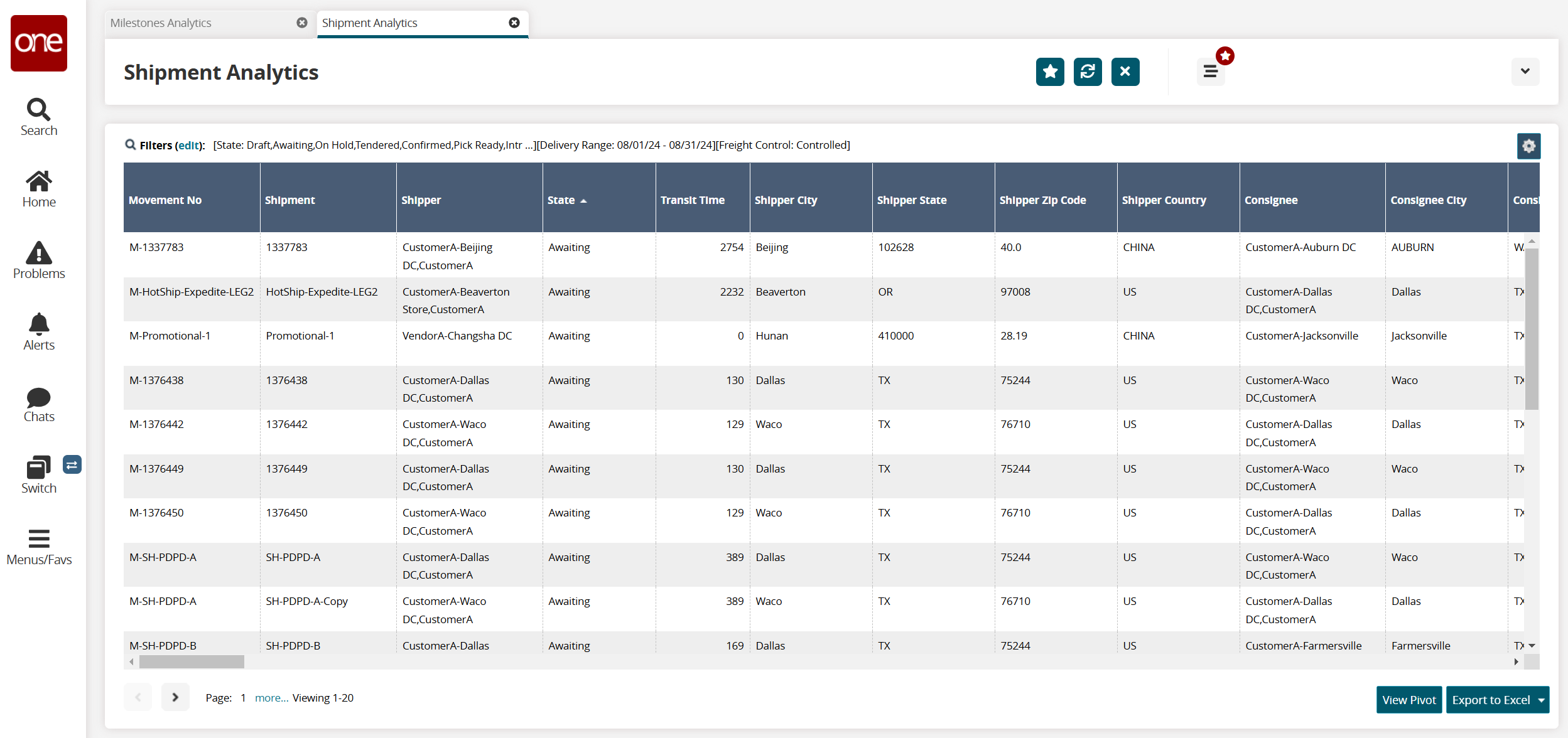The width and height of the screenshot is (1568, 738).
Task: Open Export to Excel dropdown arrow
Action: 1542,700
